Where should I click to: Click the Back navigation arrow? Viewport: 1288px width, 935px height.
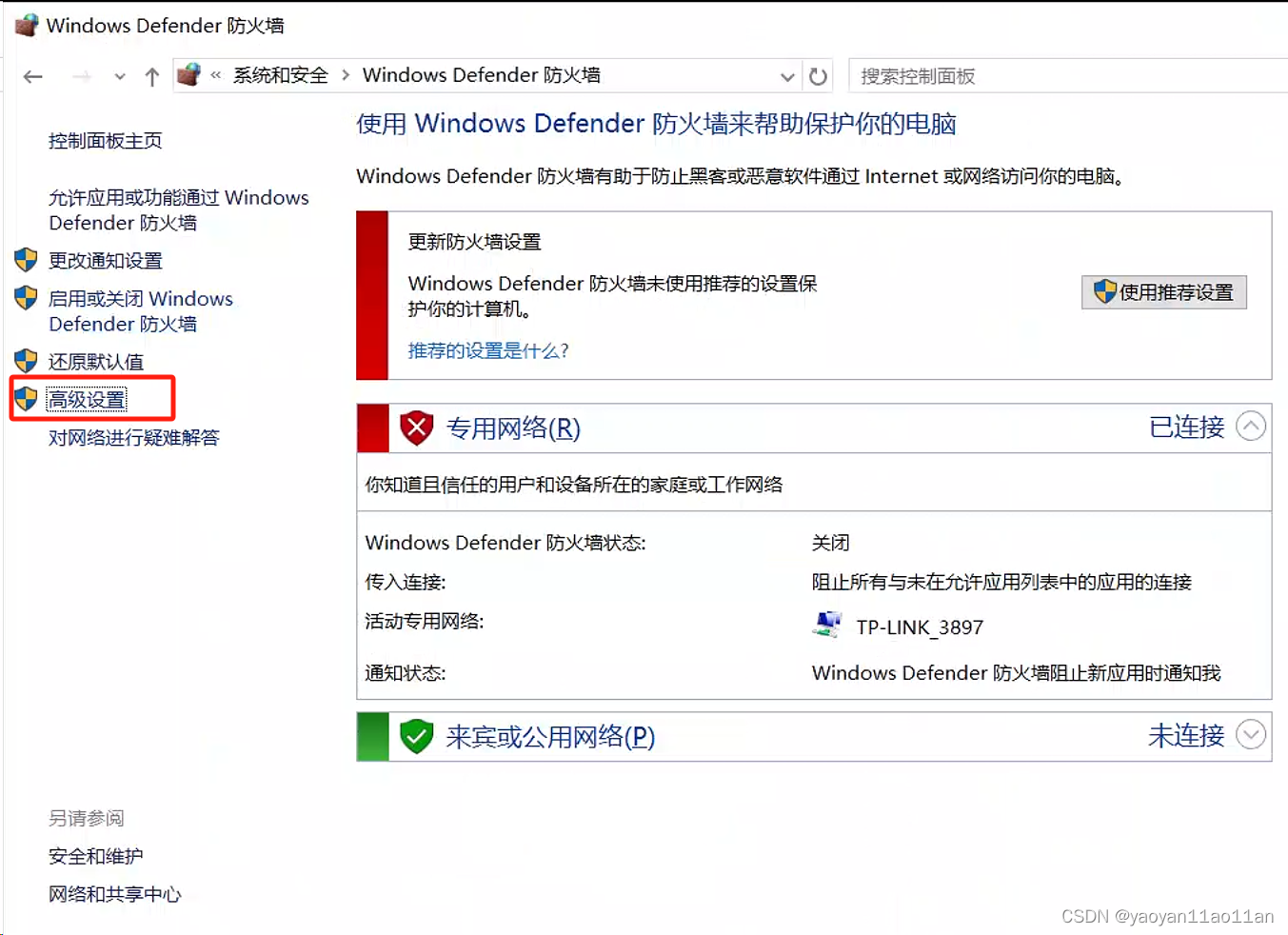[33, 76]
